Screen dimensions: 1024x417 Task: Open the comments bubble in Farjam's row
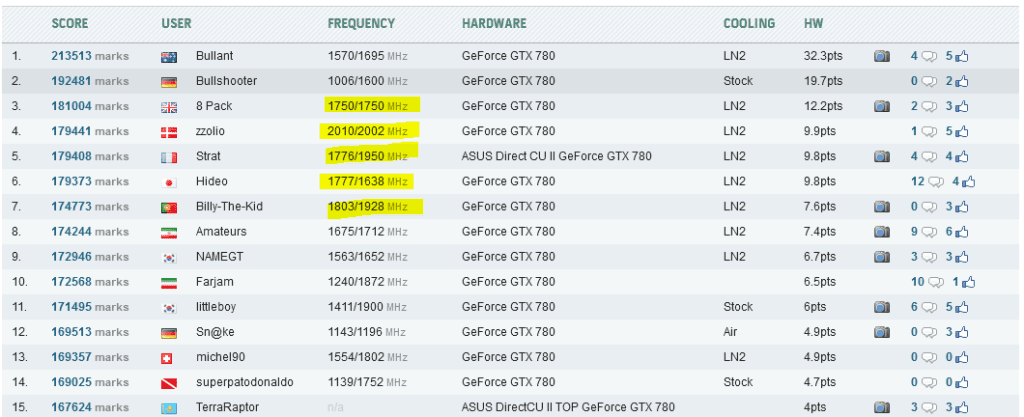[x=935, y=283]
